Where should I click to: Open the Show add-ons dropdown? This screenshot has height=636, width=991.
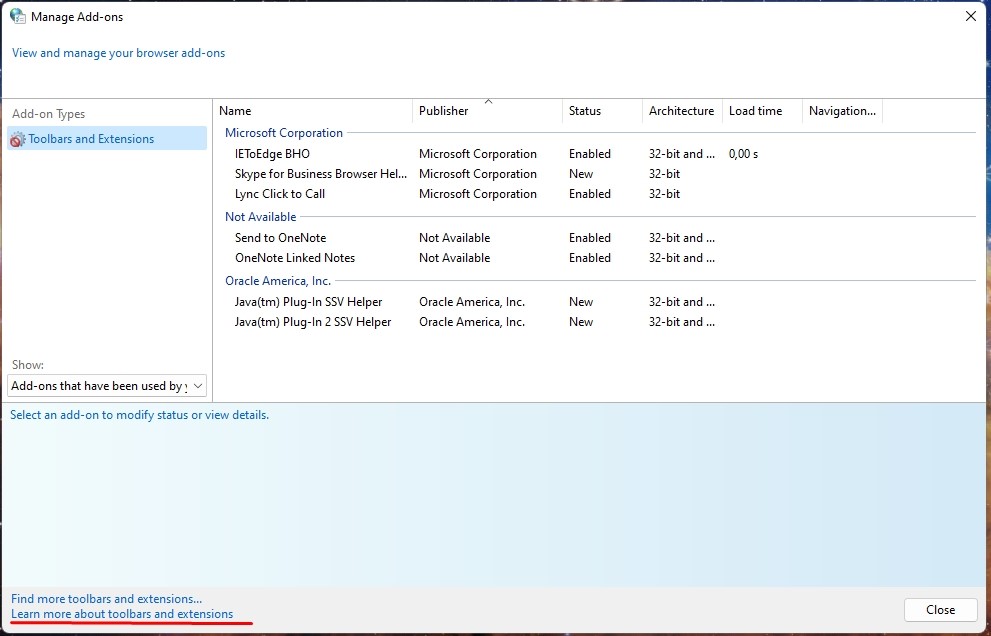pyautogui.click(x=107, y=386)
